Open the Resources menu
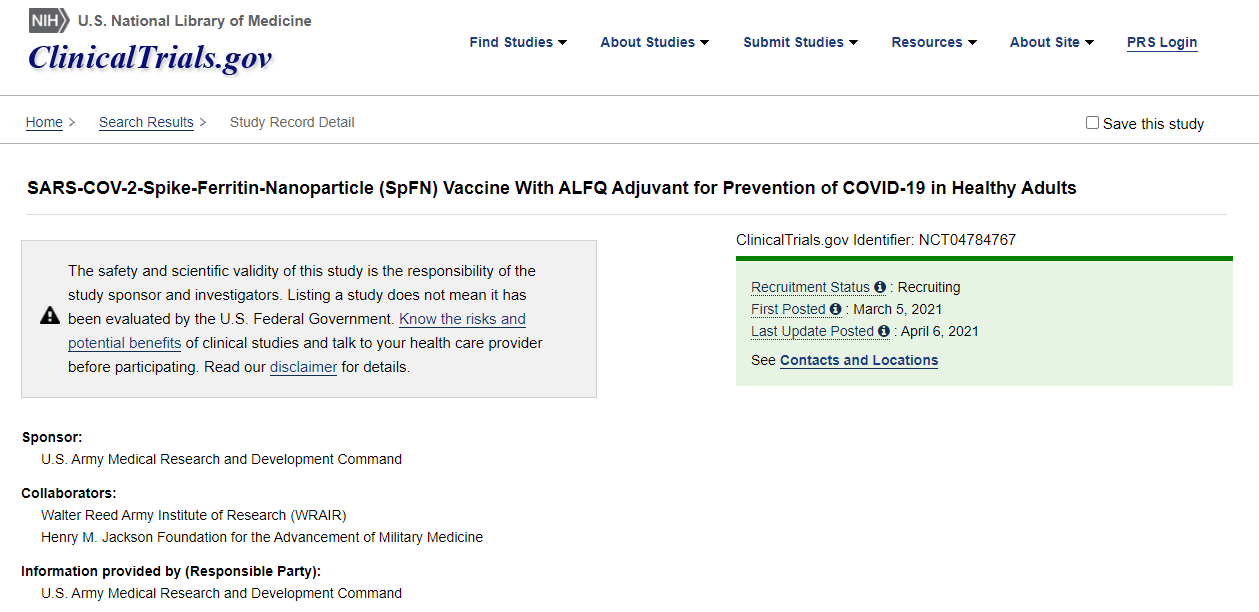 [x=934, y=42]
